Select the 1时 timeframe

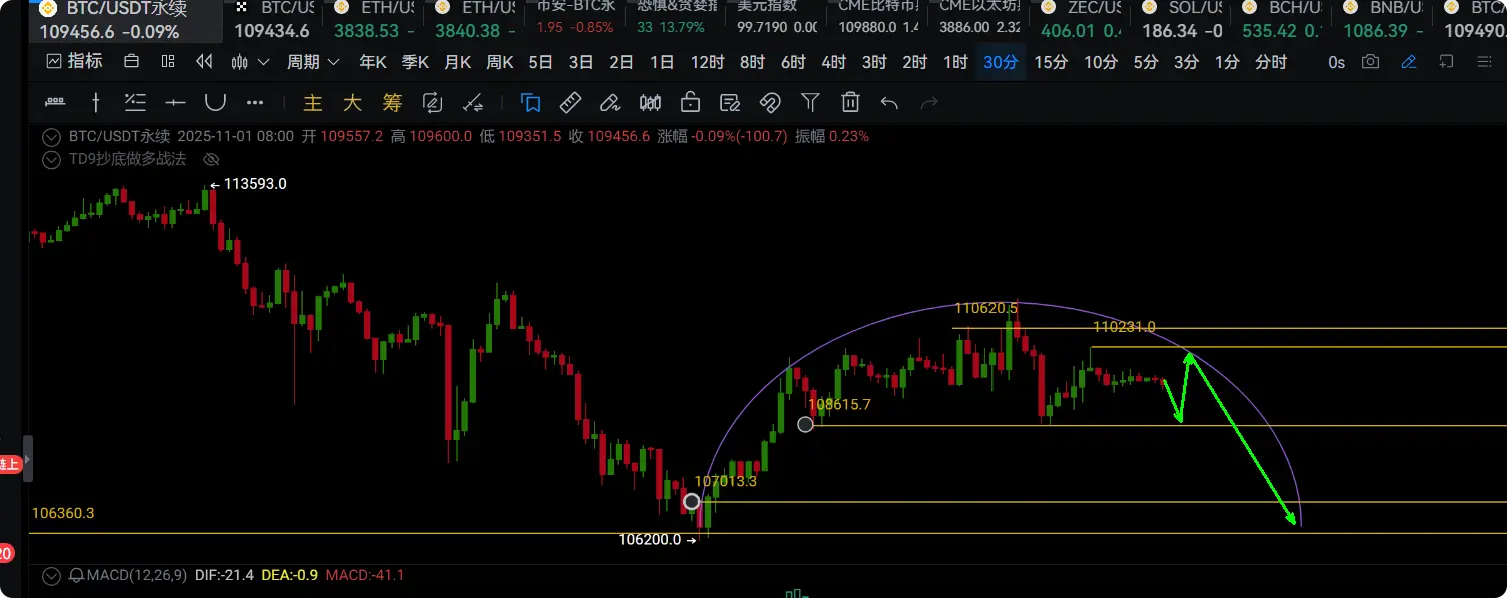tap(955, 62)
